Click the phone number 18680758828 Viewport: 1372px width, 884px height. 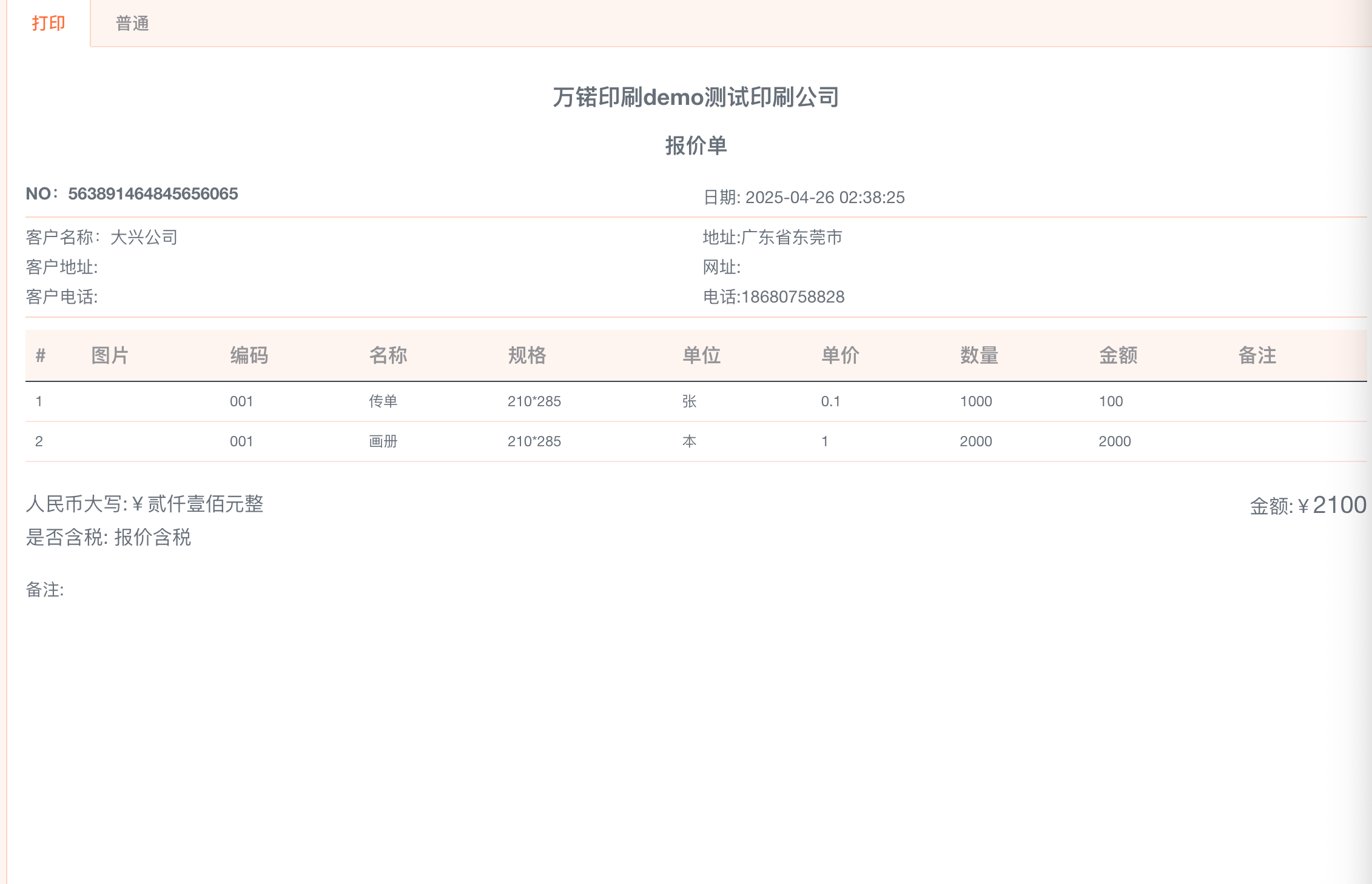point(793,297)
